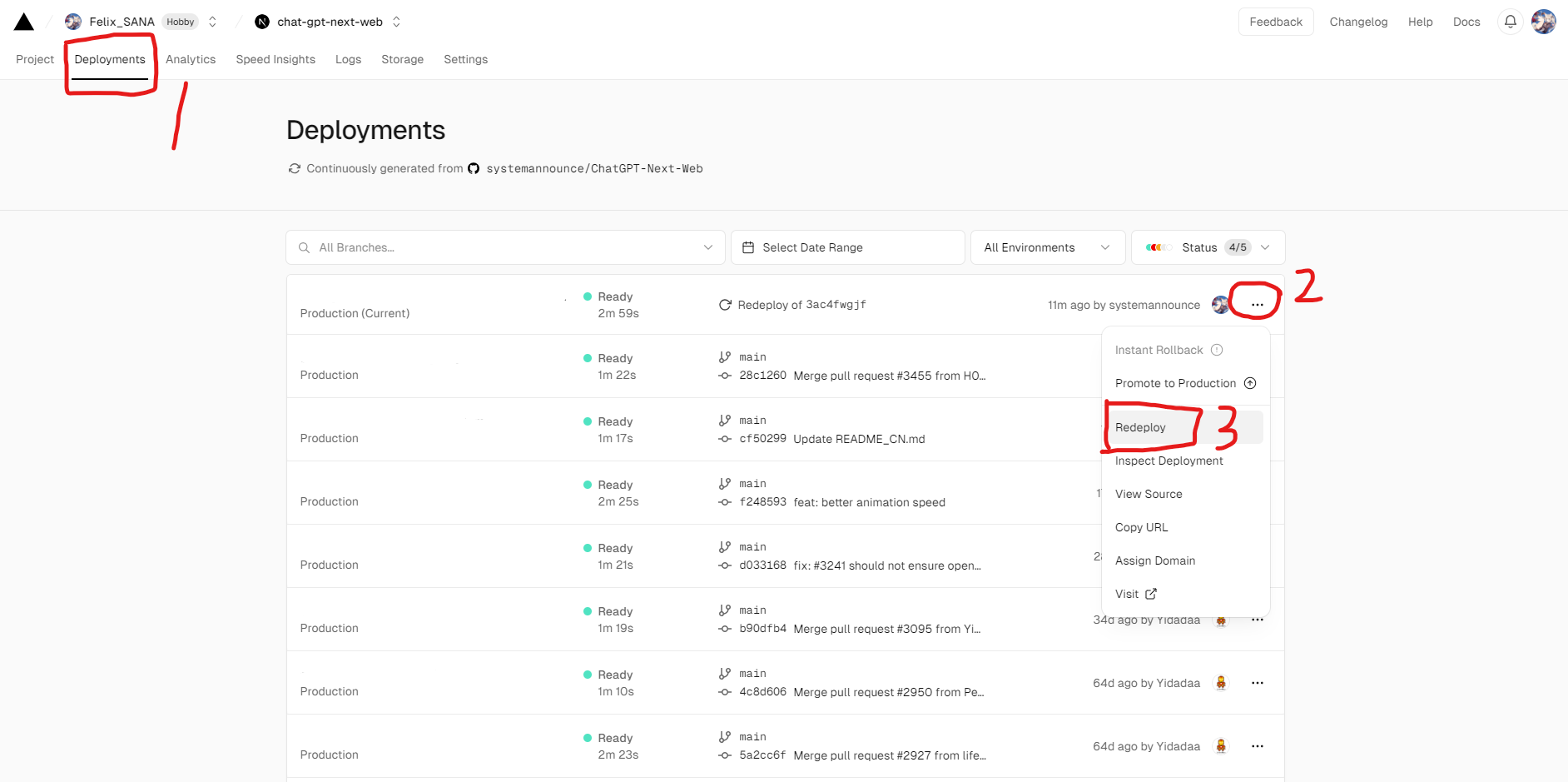
Task: Open the Changelog link
Action: pos(1358,22)
